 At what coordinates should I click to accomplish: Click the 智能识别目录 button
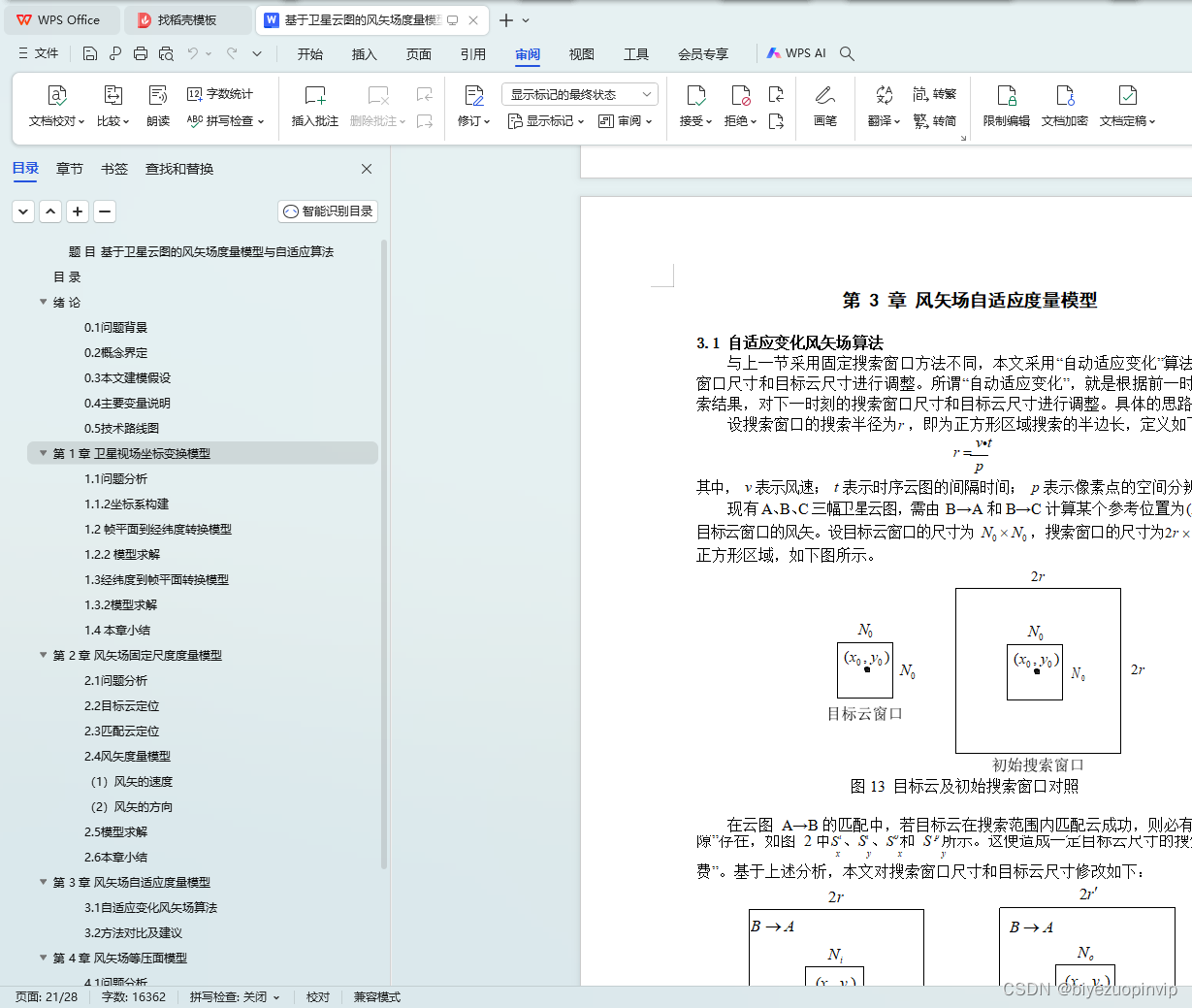pos(328,211)
